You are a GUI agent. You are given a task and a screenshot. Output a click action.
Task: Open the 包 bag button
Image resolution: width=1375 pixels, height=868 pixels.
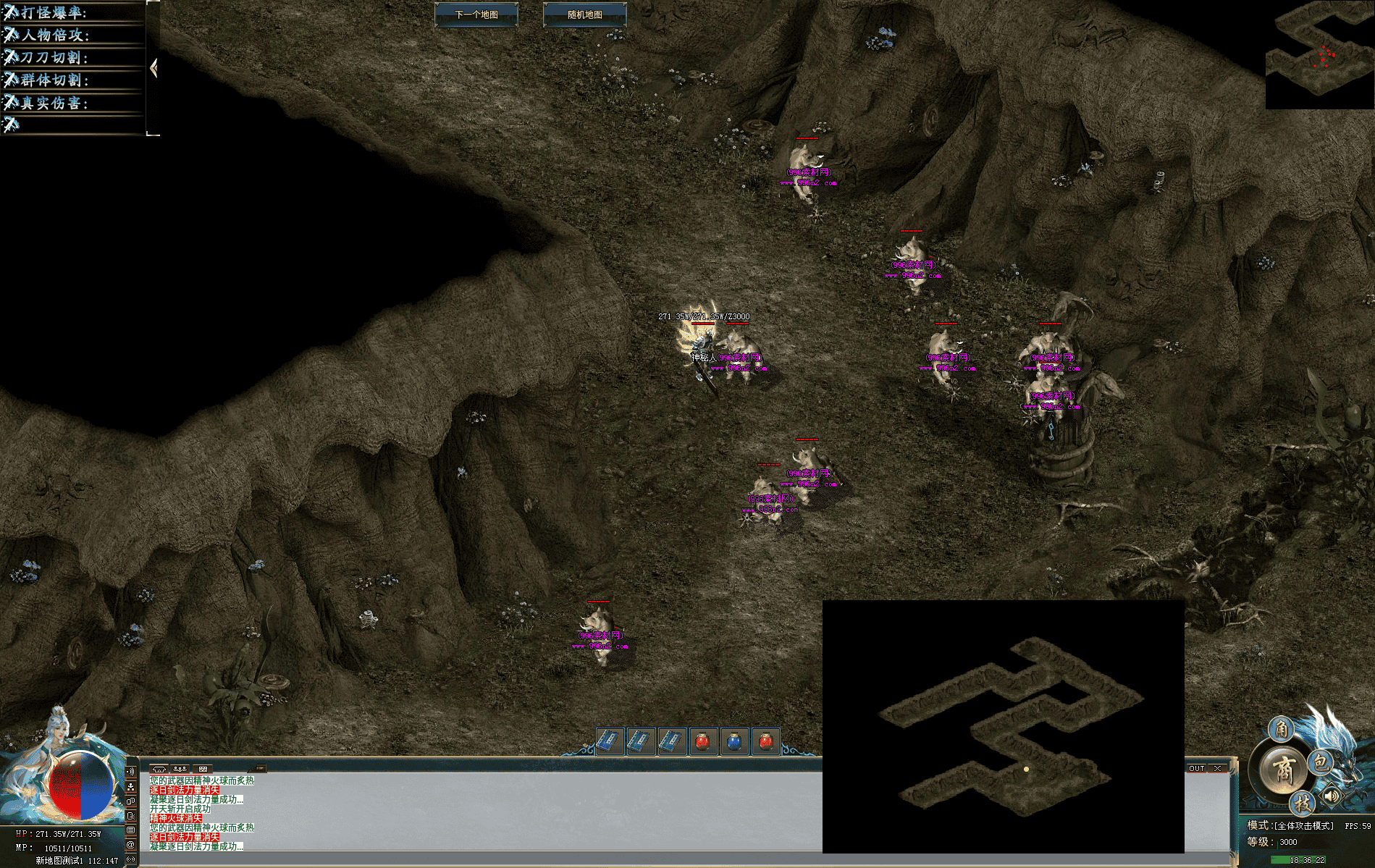click(x=1321, y=762)
